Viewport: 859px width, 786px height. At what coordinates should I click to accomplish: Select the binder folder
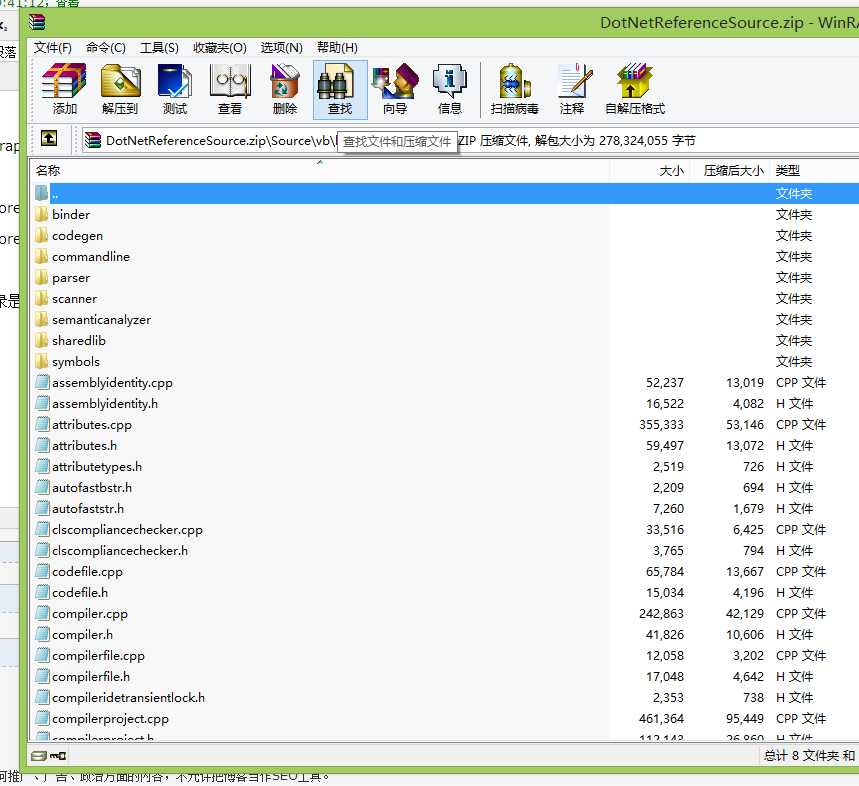[71, 215]
